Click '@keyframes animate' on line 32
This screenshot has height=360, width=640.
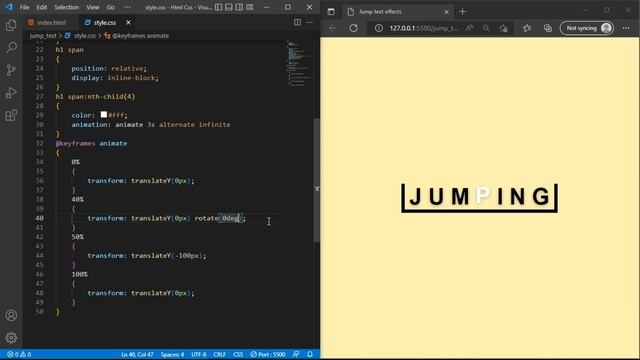[x=91, y=143]
